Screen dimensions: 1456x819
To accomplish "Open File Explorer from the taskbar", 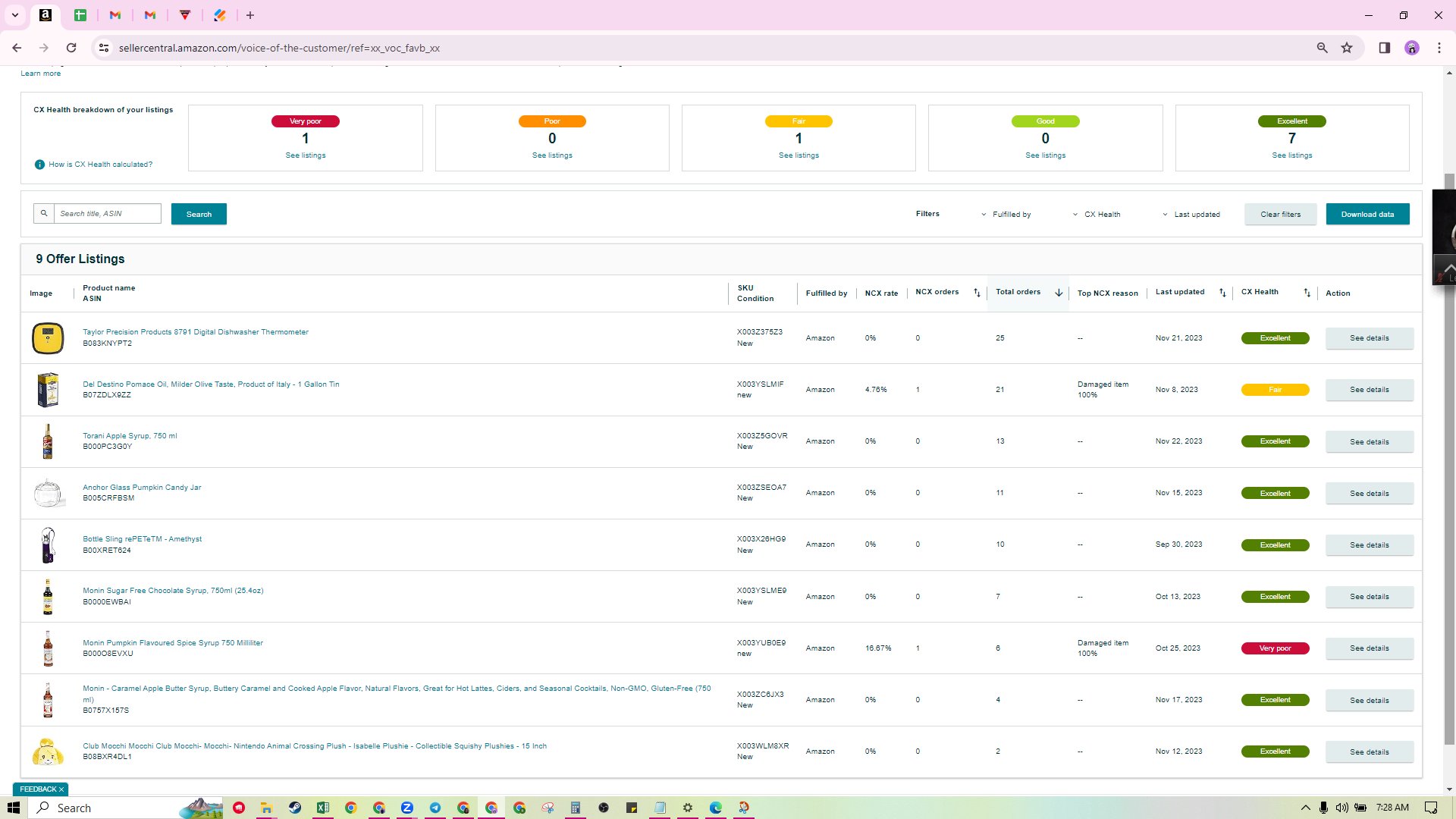I will tap(266, 808).
